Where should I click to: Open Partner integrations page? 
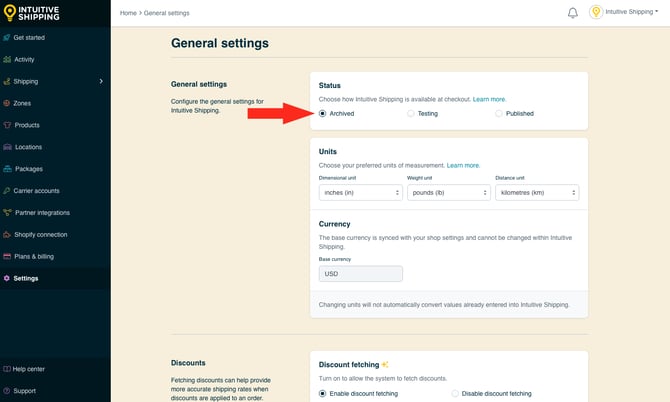[x=42, y=212]
